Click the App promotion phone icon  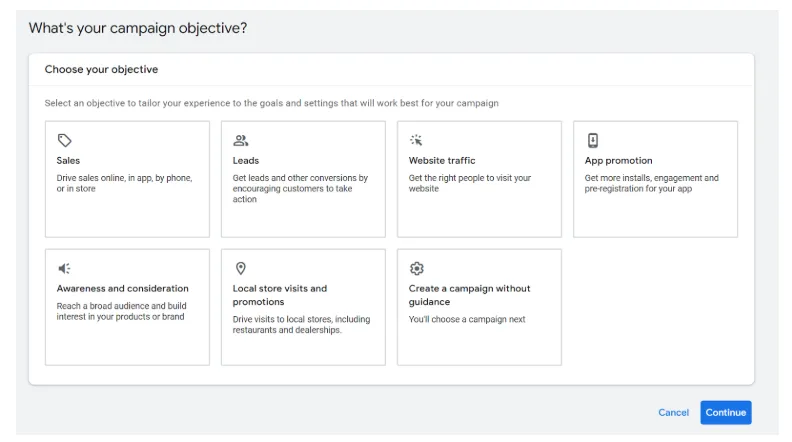(x=592, y=140)
